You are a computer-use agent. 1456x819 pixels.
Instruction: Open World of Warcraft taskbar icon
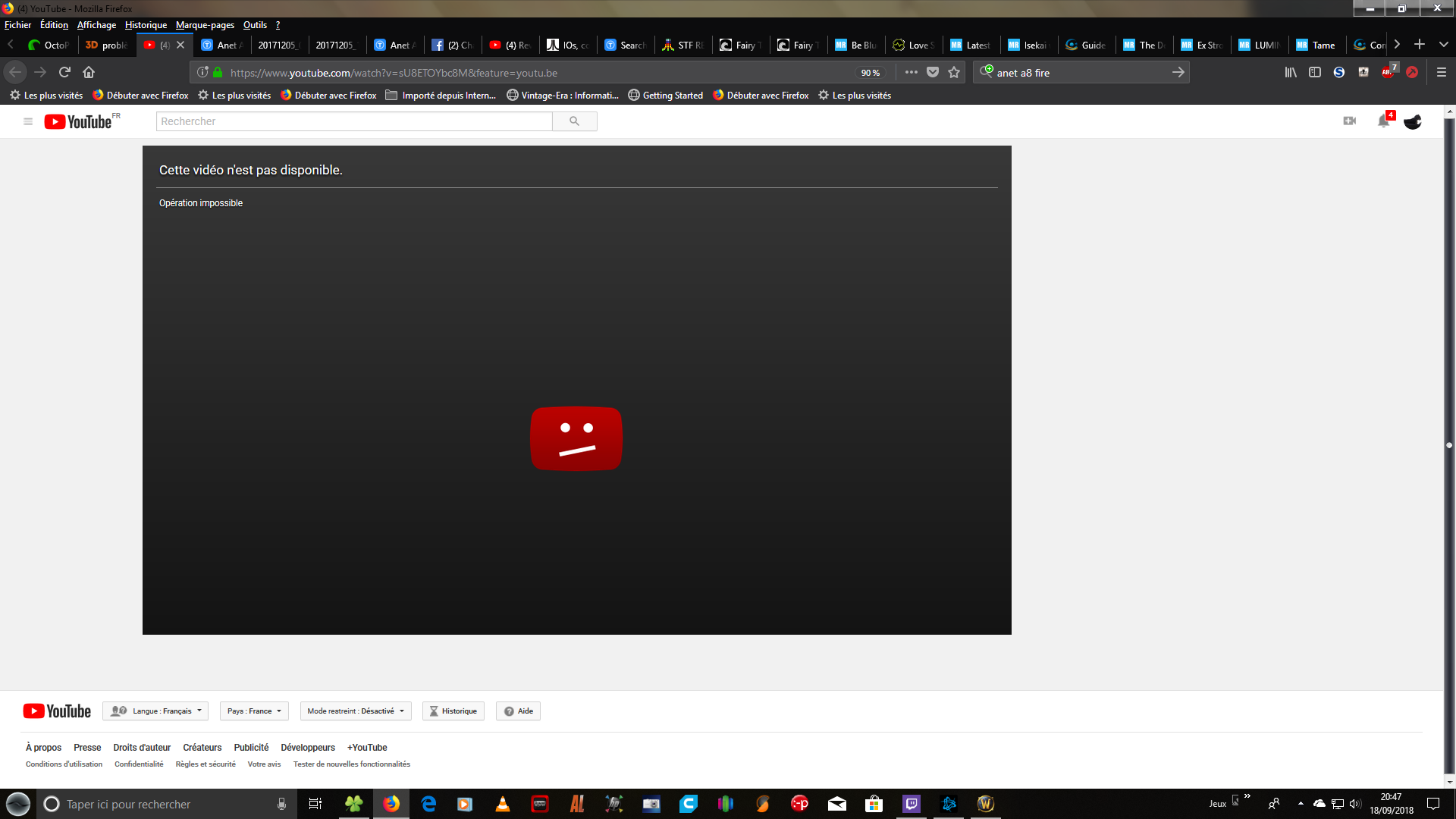pyautogui.click(x=986, y=804)
